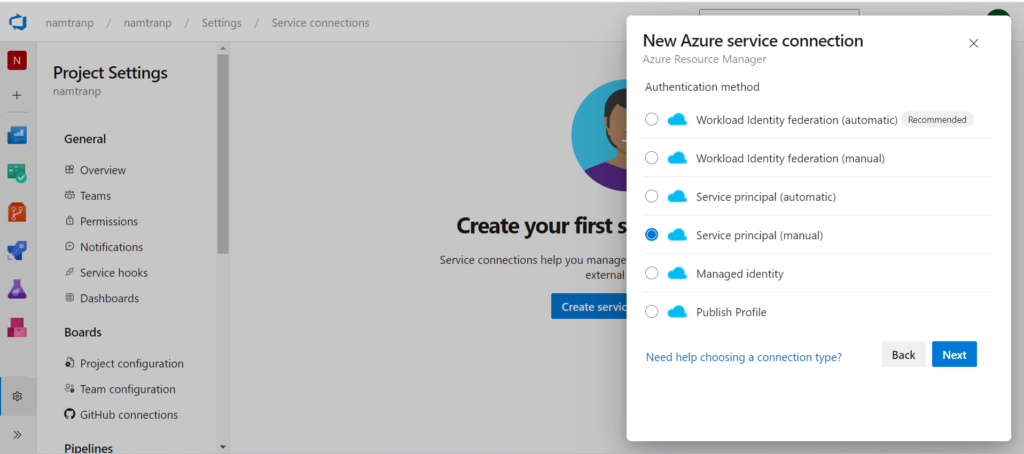Click the project settings gear icon
The height and width of the screenshot is (454, 1024).
[x=17, y=396]
